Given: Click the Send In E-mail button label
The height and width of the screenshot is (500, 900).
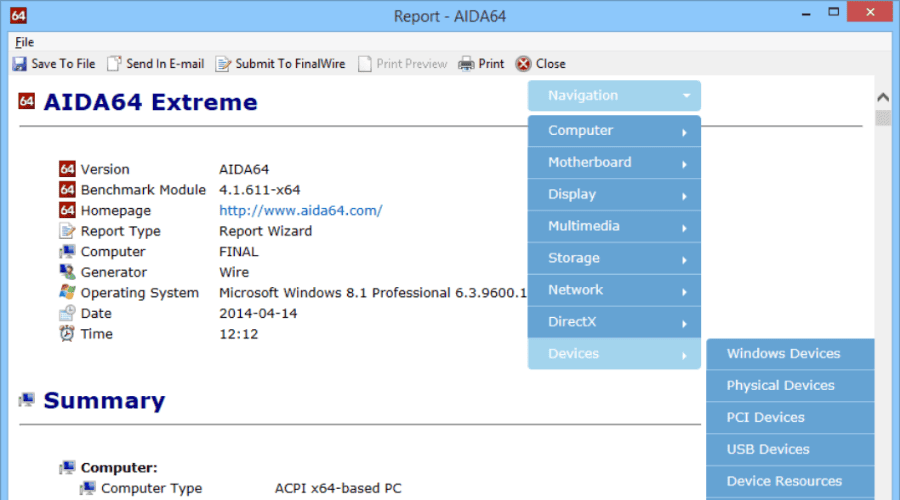Looking at the screenshot, I should (x=165, y=64).
